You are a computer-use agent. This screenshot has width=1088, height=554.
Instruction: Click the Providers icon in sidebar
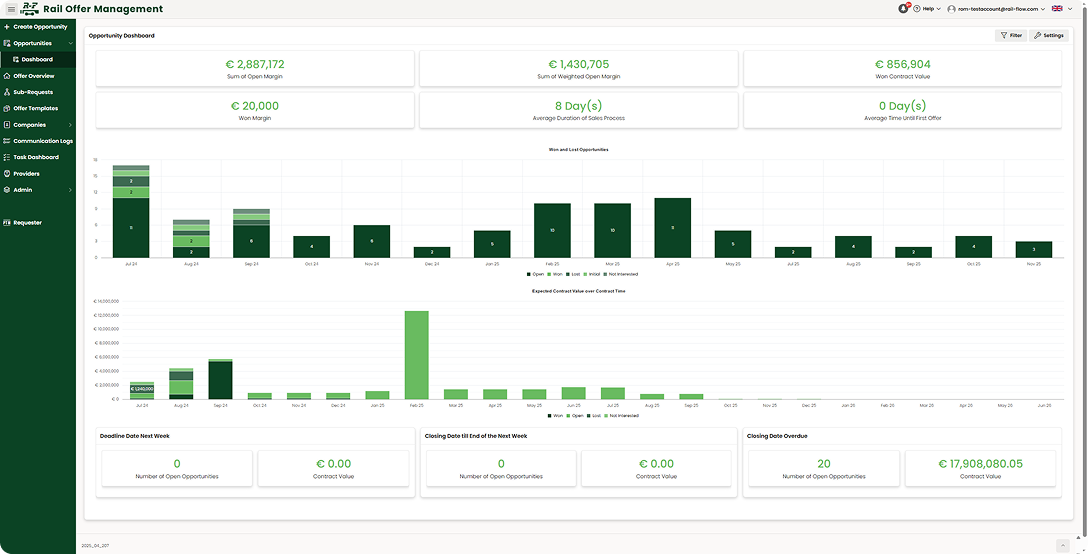pyautogui.click(x=7, y=174)
